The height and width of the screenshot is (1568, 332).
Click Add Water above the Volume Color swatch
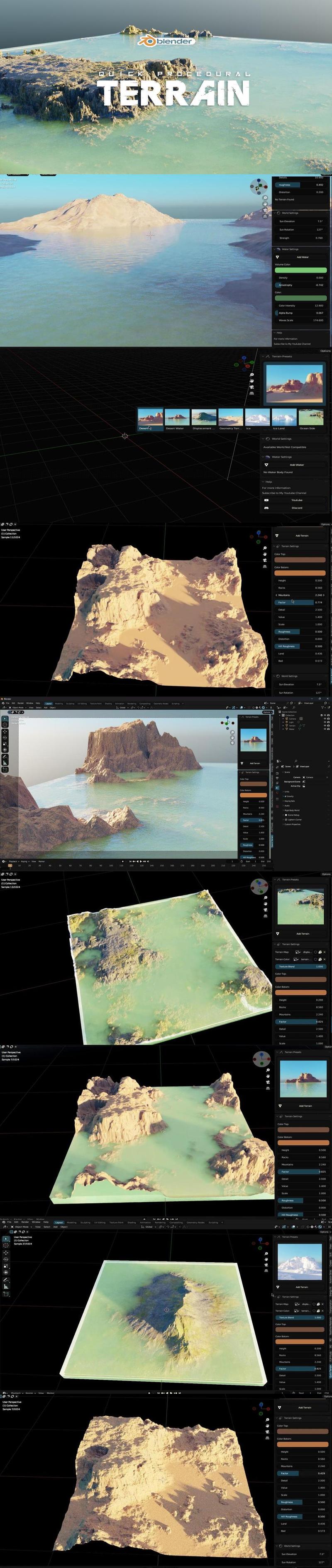pos(301,257)
